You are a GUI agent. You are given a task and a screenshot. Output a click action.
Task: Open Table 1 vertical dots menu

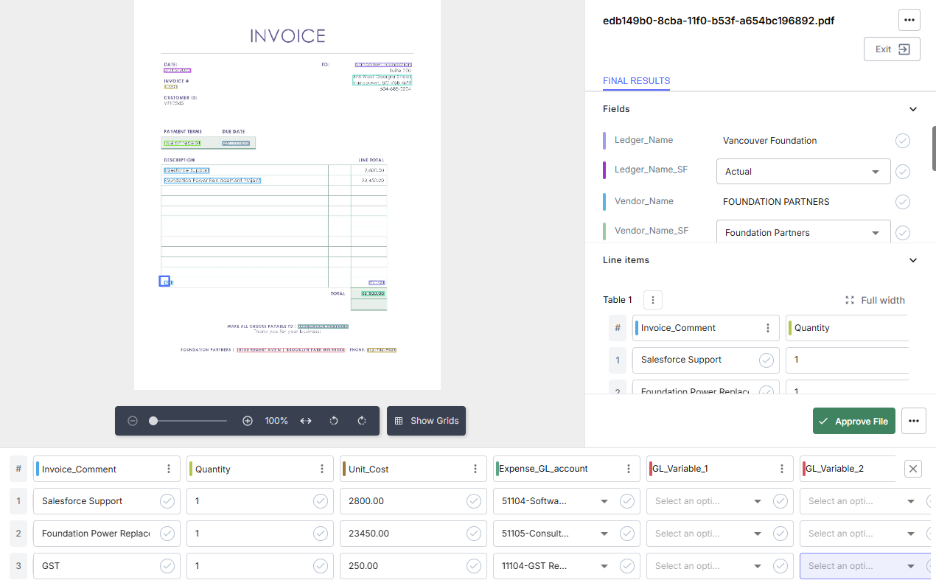(x=652, y=300)
